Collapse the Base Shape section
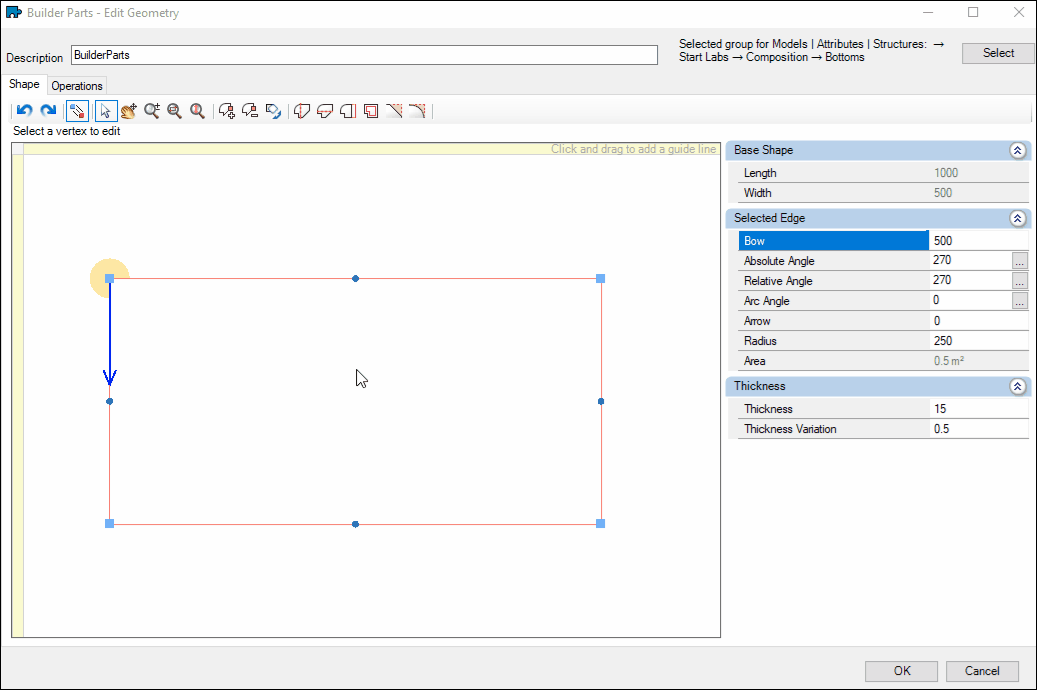 click(1017, 150)
